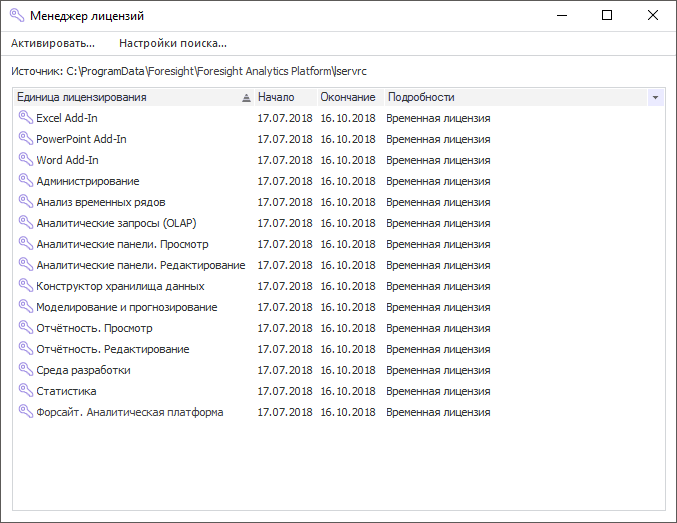The image size is (677, 523).
Task: Click the key icon next to PowerPoint Add-In
Action: pos(25,139)
